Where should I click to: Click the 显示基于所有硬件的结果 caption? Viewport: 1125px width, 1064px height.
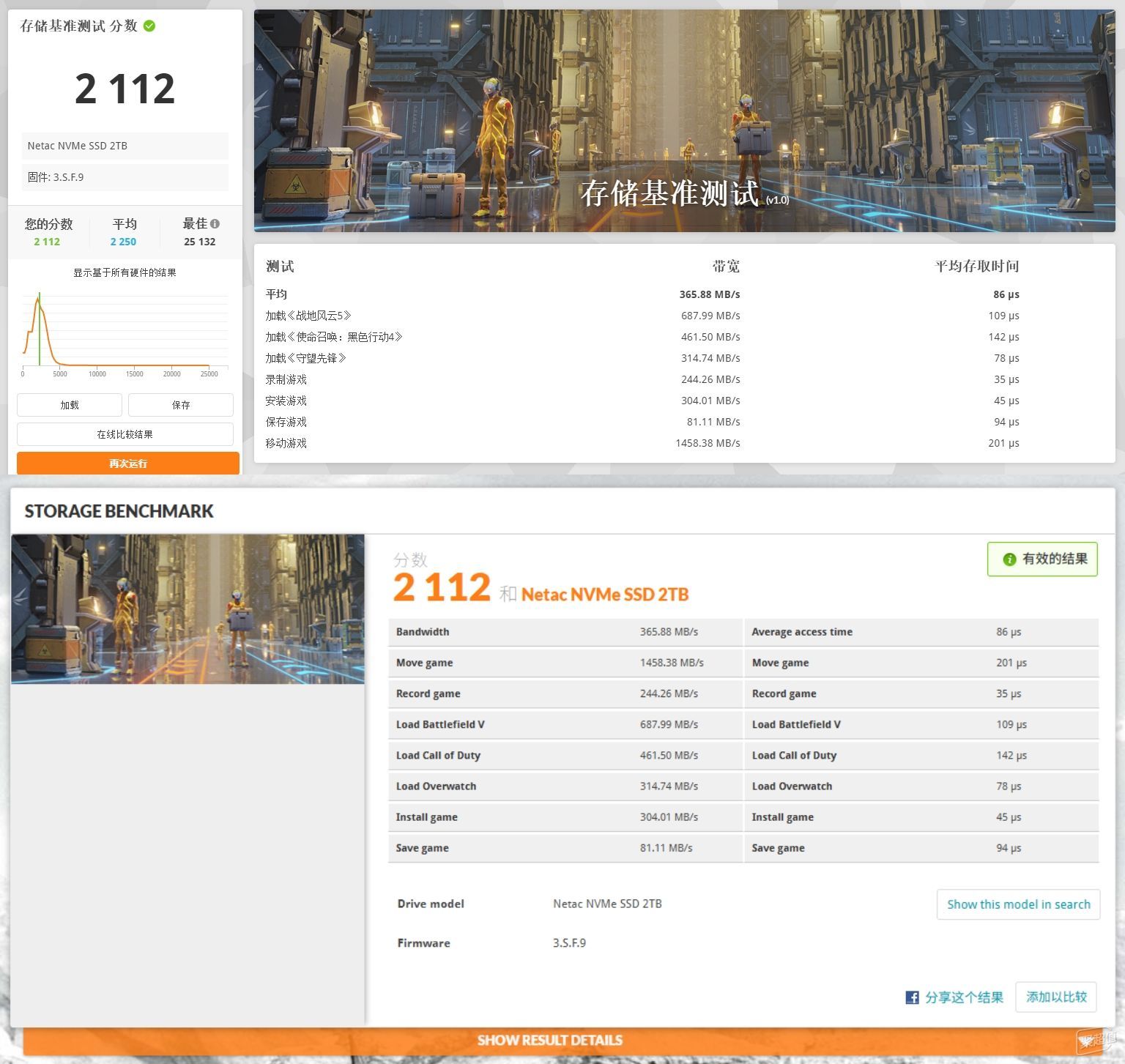(x=125, y=272)
